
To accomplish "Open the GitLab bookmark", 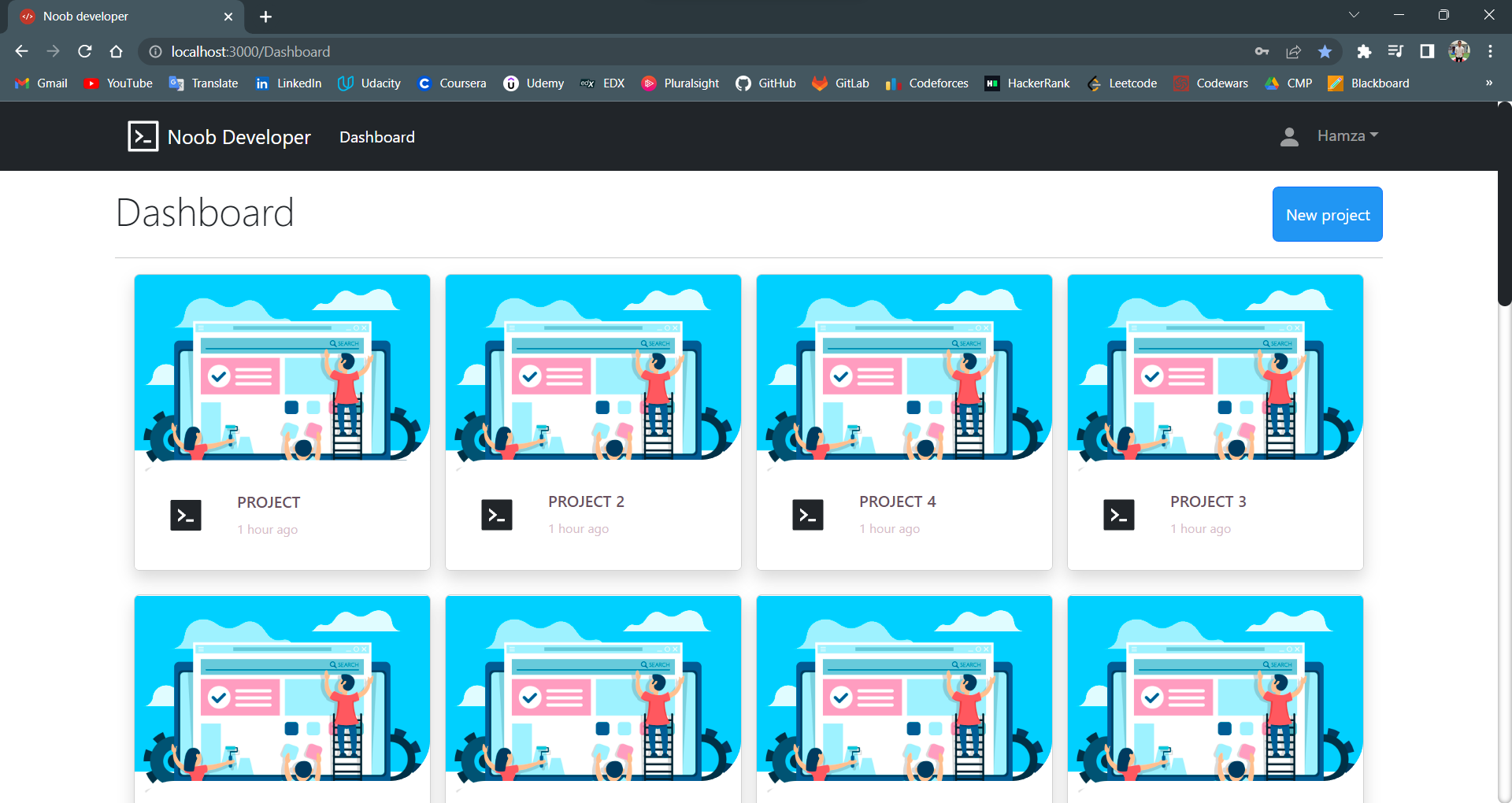I will coord(841,83).
